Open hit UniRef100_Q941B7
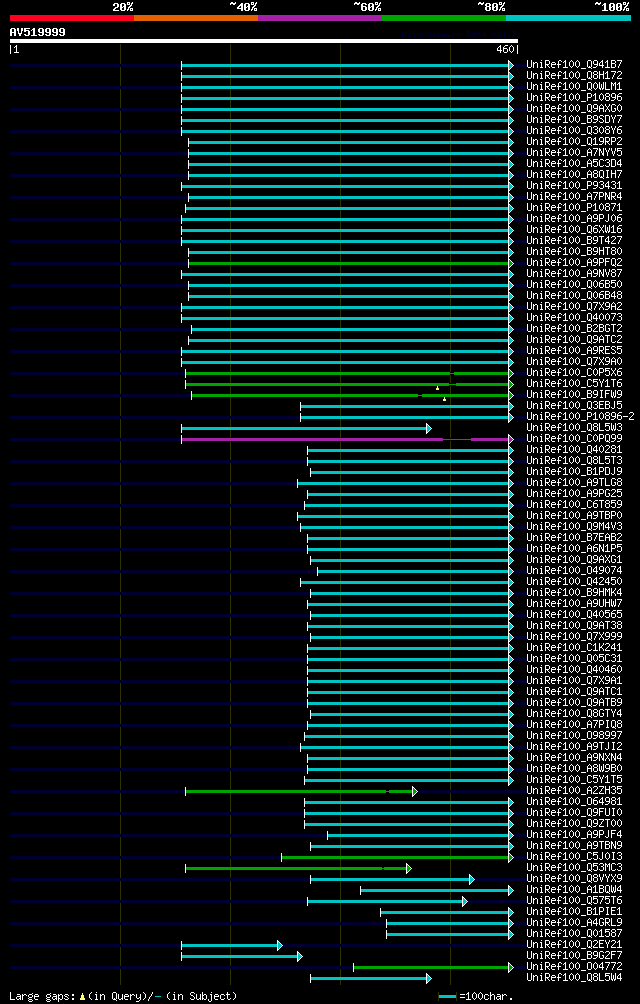 click(574, 65)
